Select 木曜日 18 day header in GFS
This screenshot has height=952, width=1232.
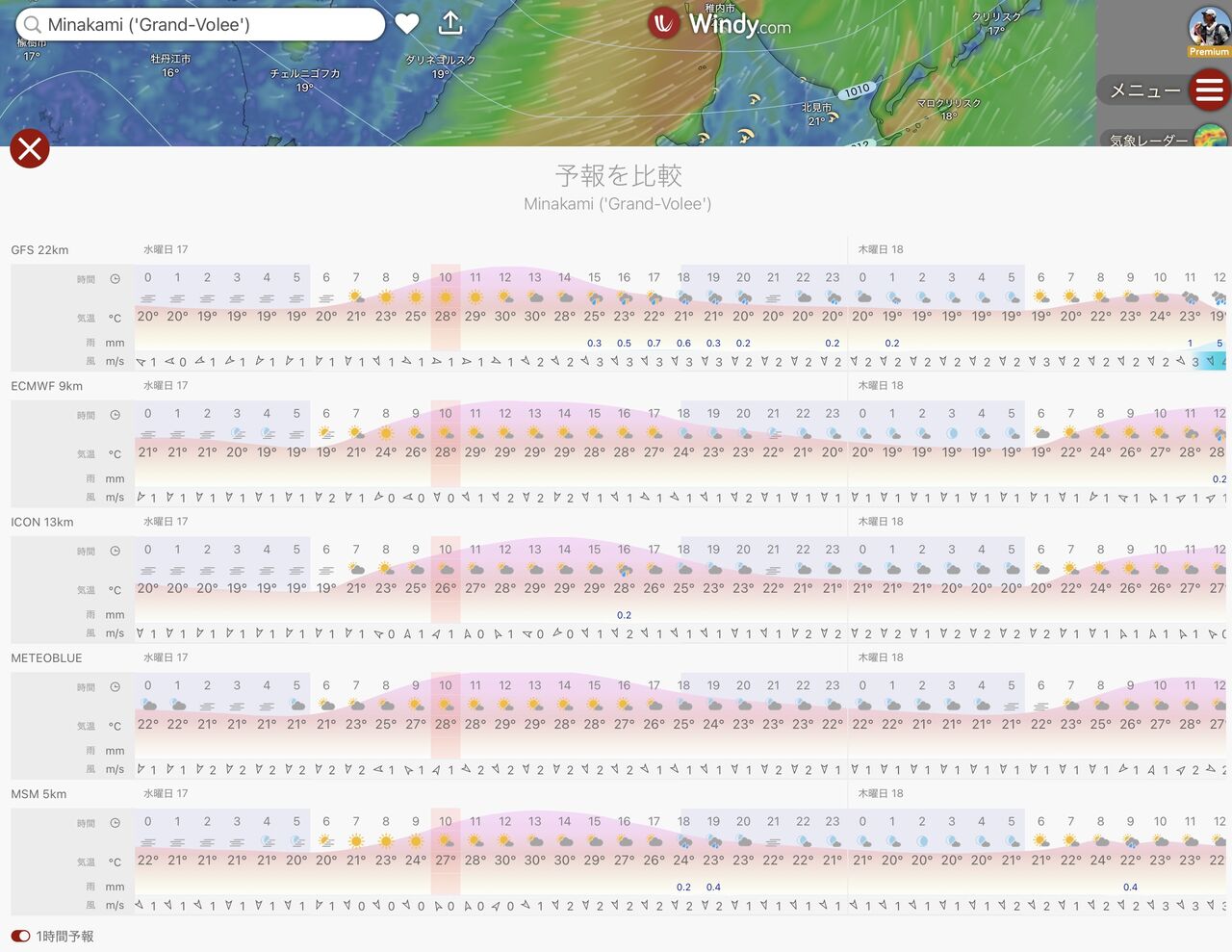(x=881, y=249)
